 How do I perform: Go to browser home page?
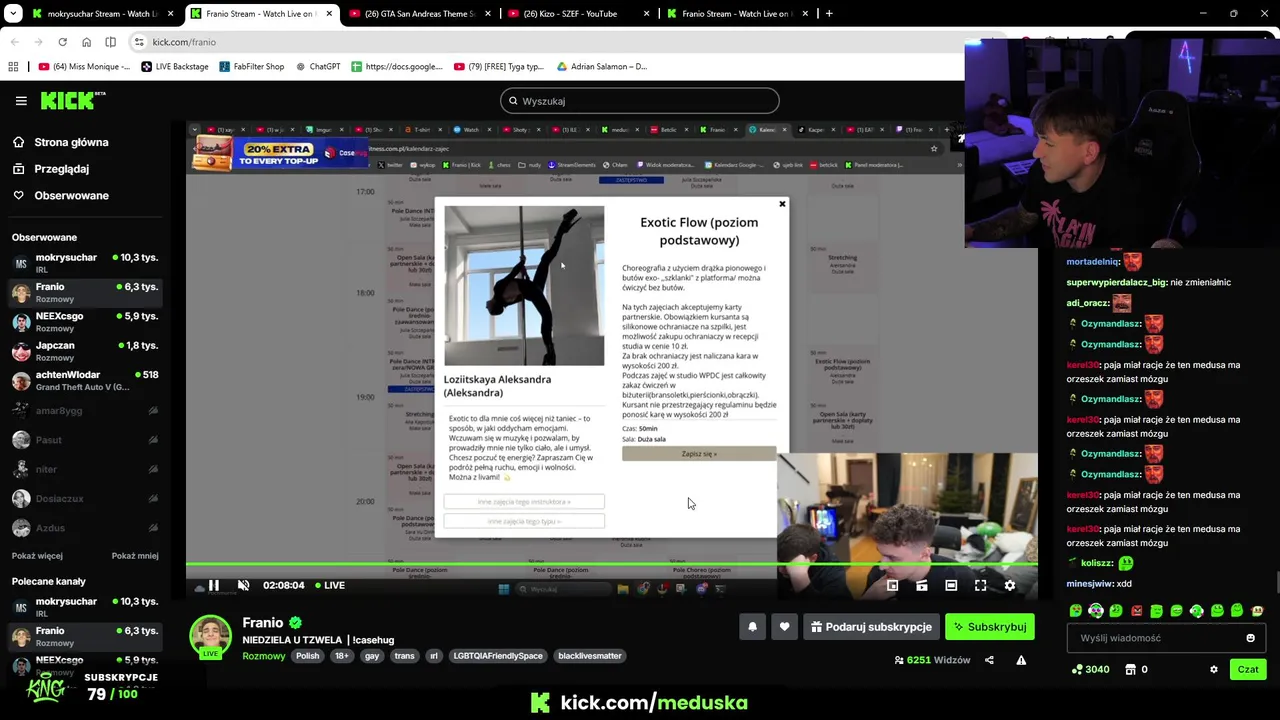click(87, 42)
